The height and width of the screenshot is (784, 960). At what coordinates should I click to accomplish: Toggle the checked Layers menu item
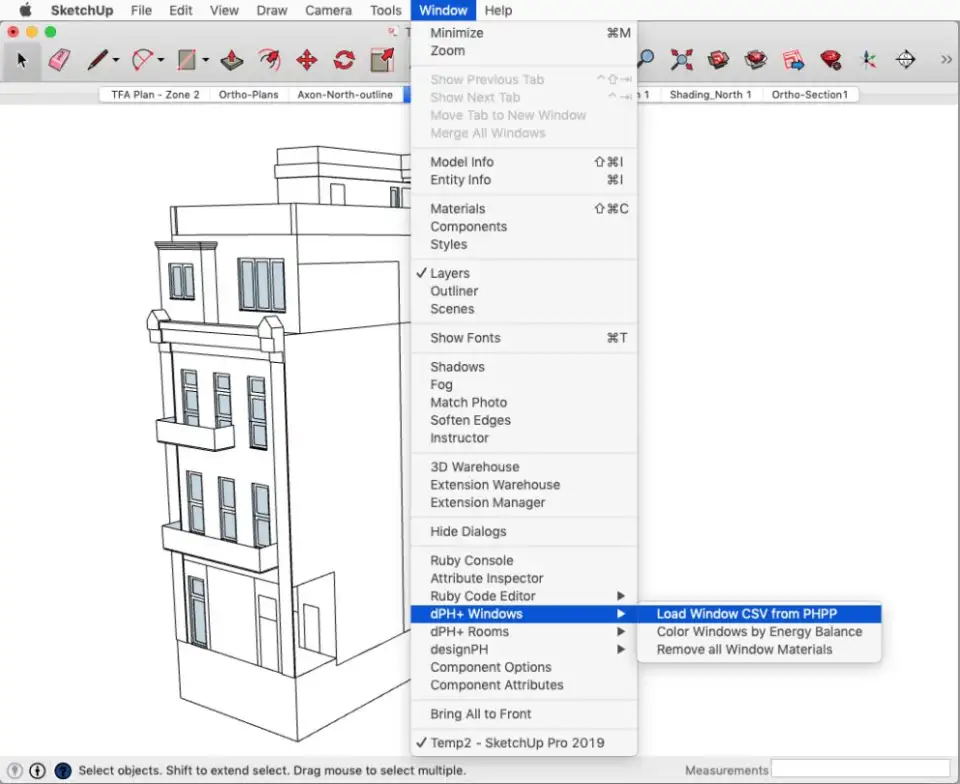450,273
